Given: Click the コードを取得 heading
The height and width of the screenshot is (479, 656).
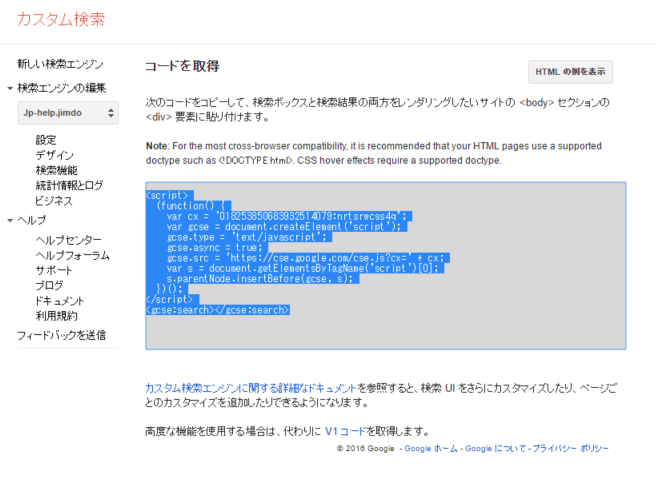Looking at the screenshot, I should [182, 66].
